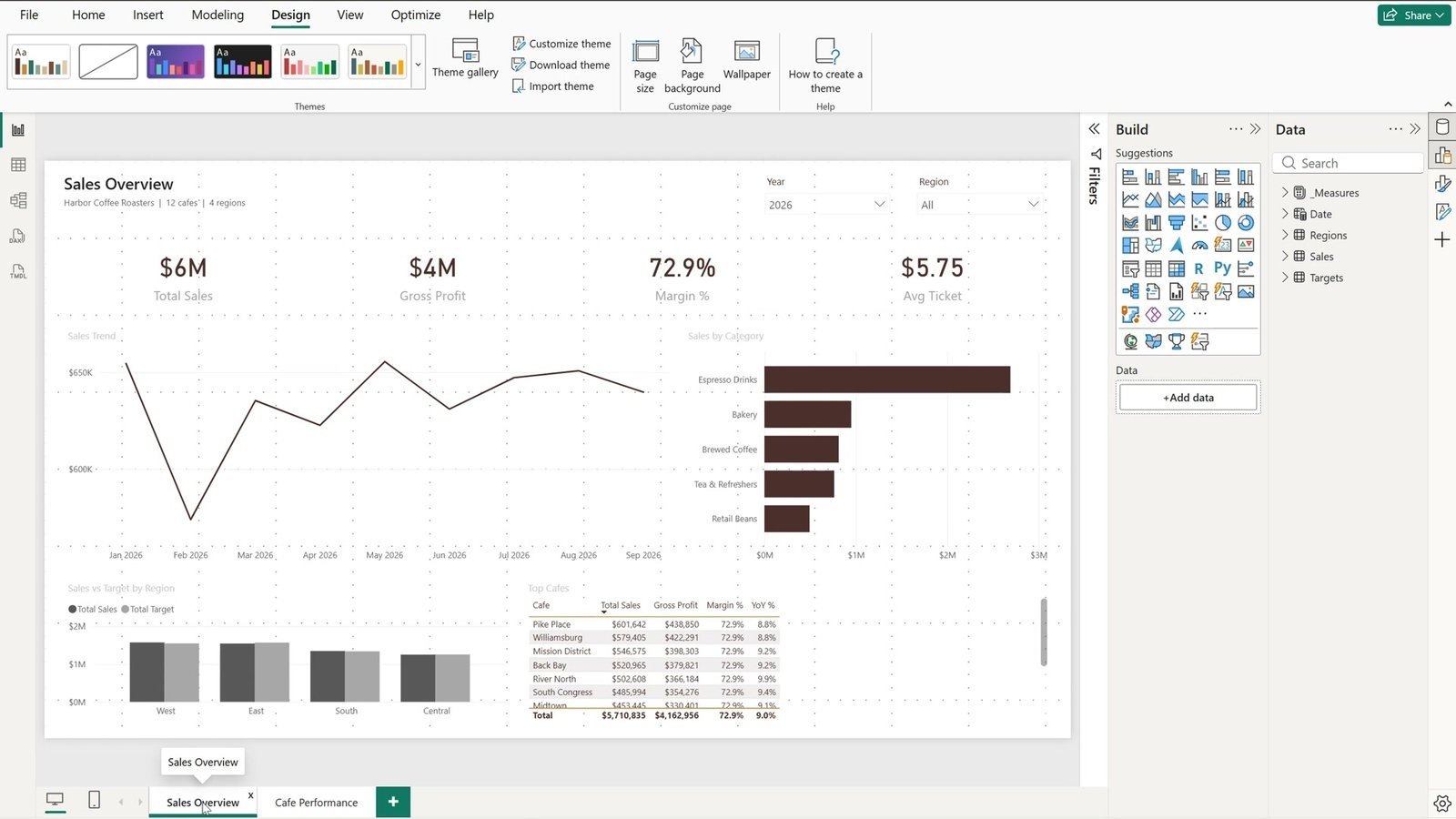Image resolution: width=1456 pixels, height=819 pixels.
Task: Open the Cafe Performance page tab
Action: 316,803
